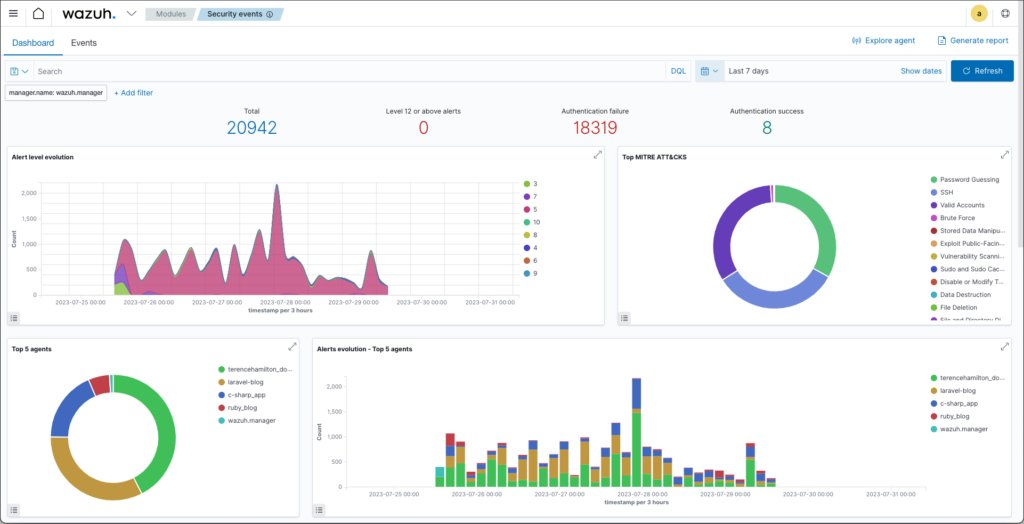Toggle legend in Alerts evolution agents chart
The height and width of the screenshot is (524, 1024).
click(x=319, y=510)
